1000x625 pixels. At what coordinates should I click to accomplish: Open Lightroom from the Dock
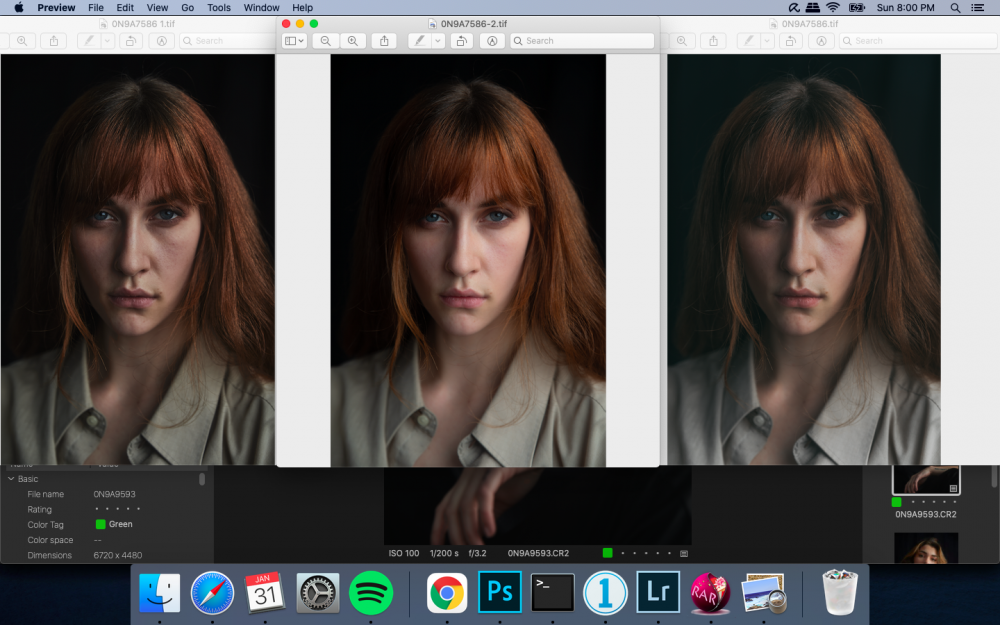click(x=658, y=592)
